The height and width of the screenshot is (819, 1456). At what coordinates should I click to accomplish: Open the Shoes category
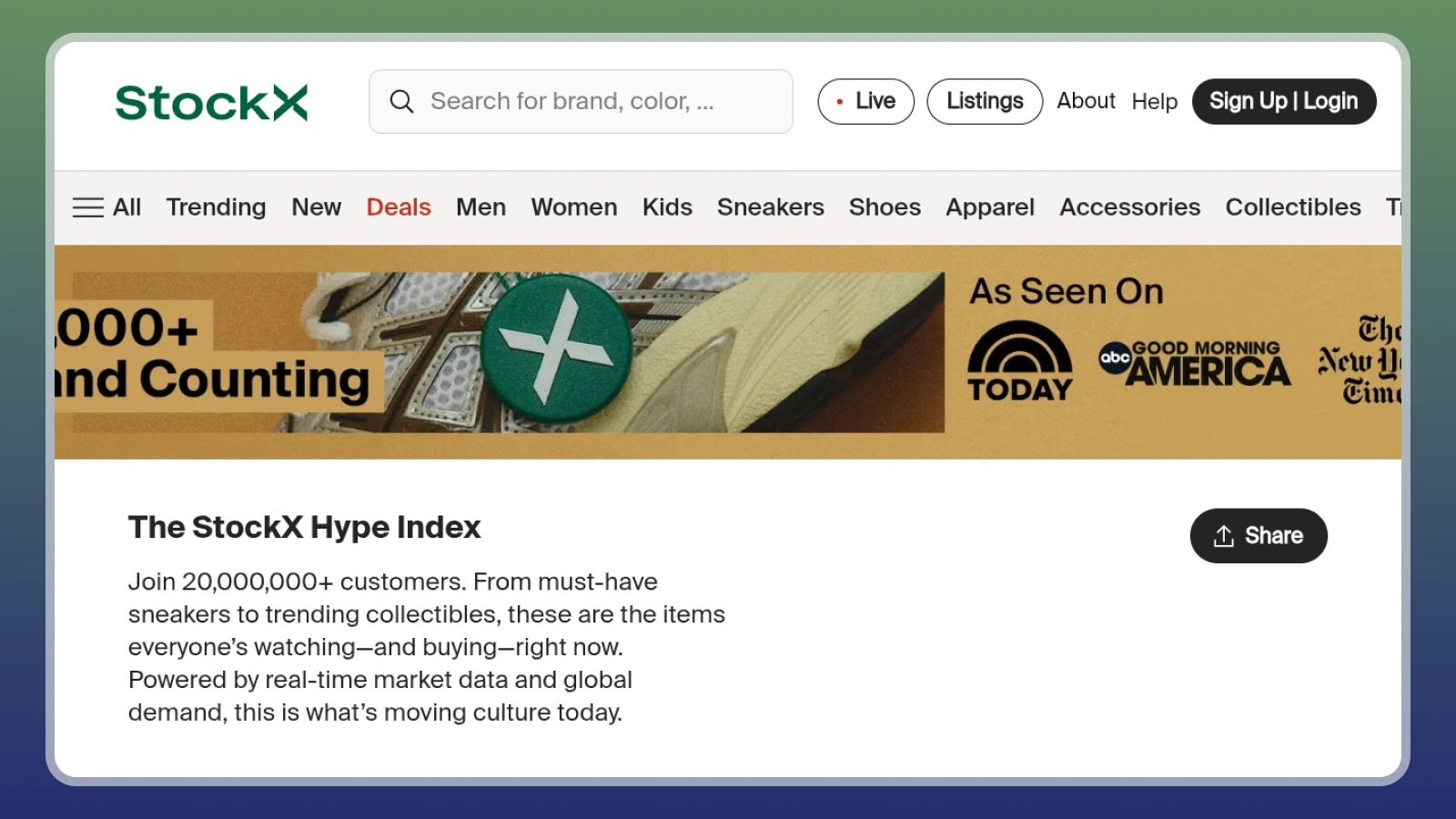885,207
